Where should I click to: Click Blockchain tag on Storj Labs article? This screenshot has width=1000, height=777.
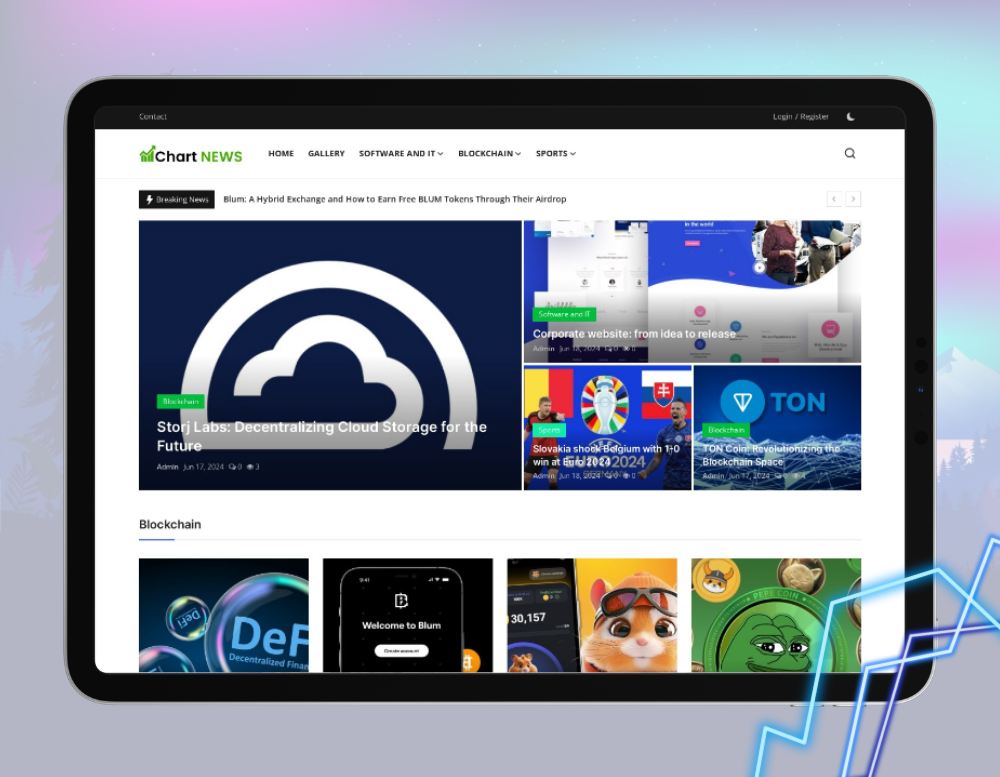click(x=181, y=401)
